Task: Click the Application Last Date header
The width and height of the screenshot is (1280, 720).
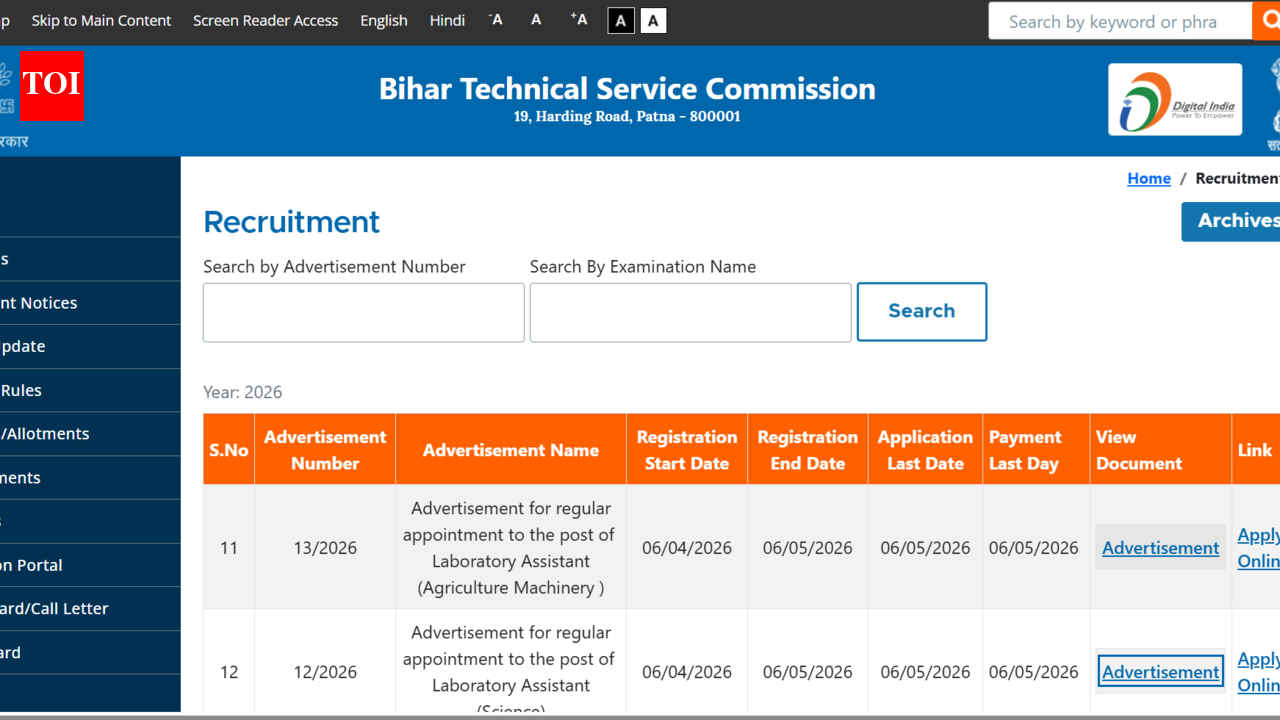Action: [x=926, y=450]
